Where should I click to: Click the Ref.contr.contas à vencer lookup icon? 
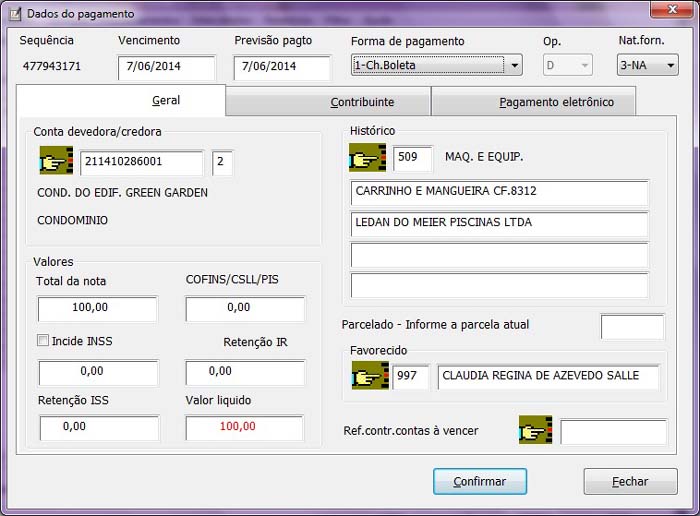pyautogui.click(x=536, y=431)
